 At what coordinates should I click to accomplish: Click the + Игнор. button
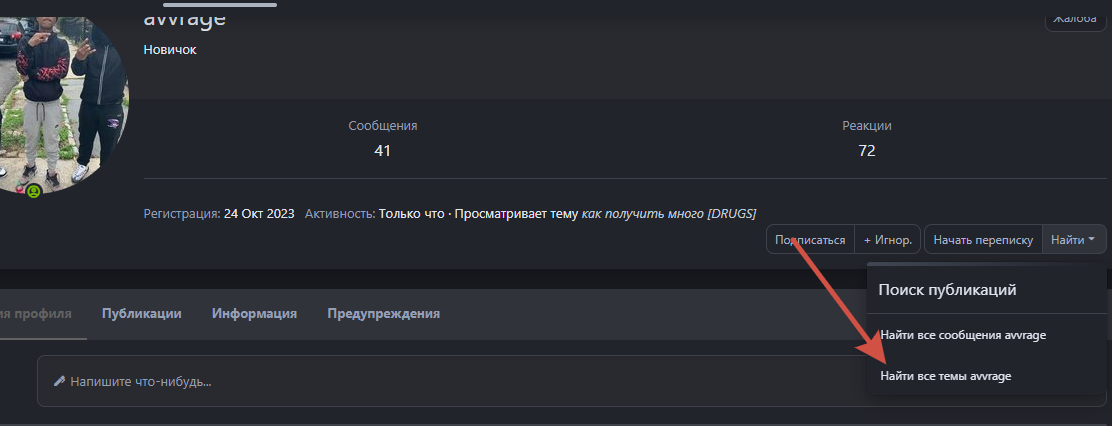[x=887, y=240]
